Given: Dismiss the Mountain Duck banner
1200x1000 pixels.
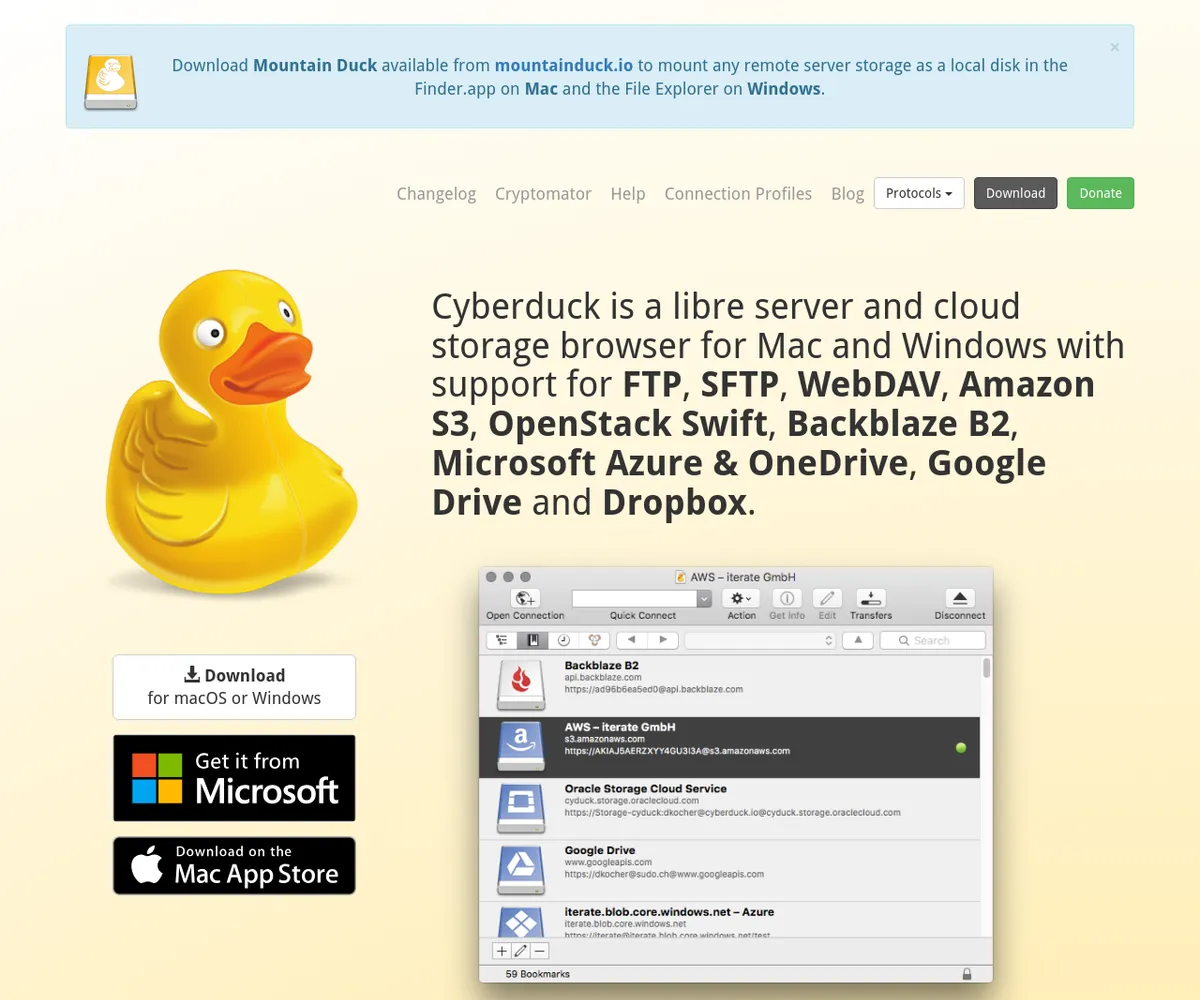Looking at the screenshot, I should point(1114,47).
